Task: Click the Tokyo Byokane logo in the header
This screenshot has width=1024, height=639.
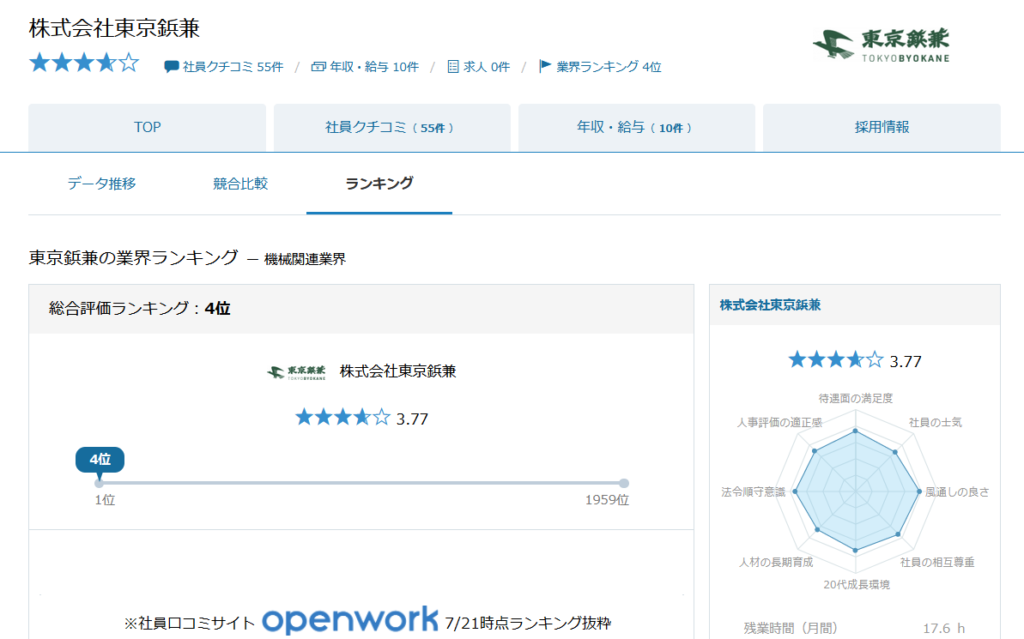Action: [881, 46]
